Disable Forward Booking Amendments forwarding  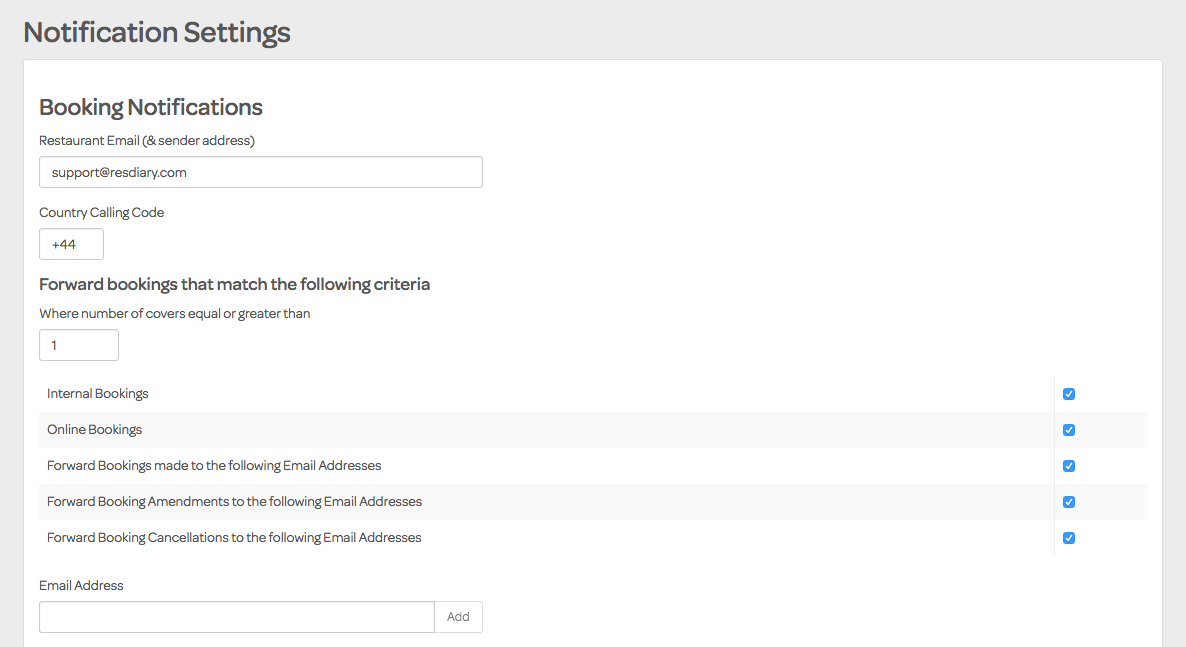[x=1069, y=501]
